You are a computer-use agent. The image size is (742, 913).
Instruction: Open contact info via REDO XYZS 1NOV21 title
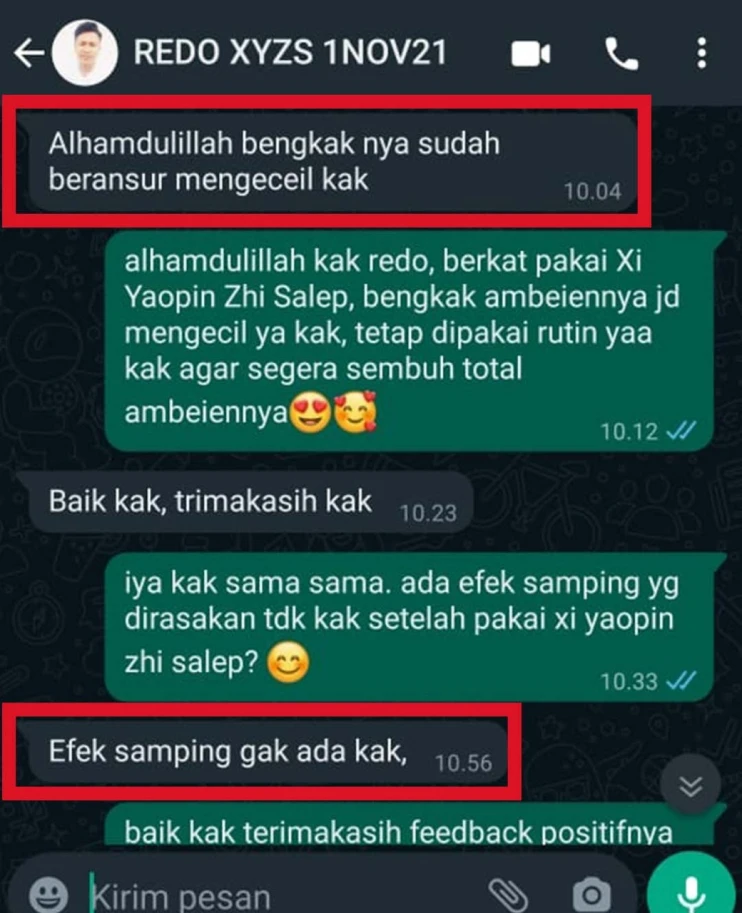pos(290,52)
